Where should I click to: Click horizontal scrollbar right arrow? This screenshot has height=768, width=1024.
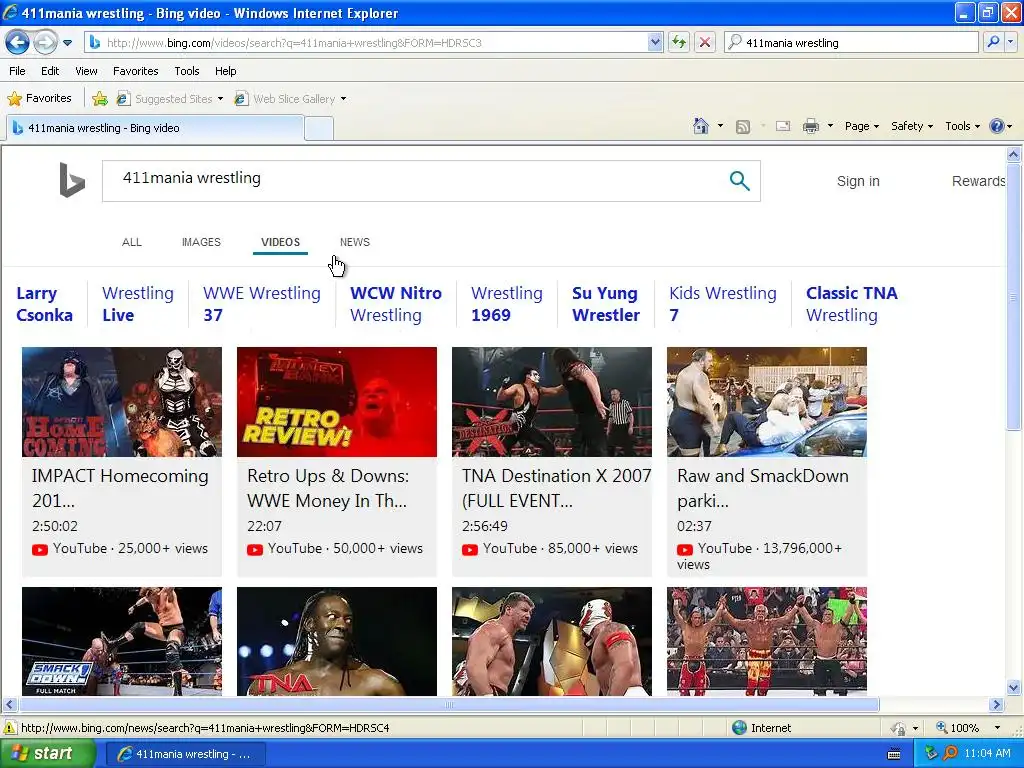coord(996,705)
